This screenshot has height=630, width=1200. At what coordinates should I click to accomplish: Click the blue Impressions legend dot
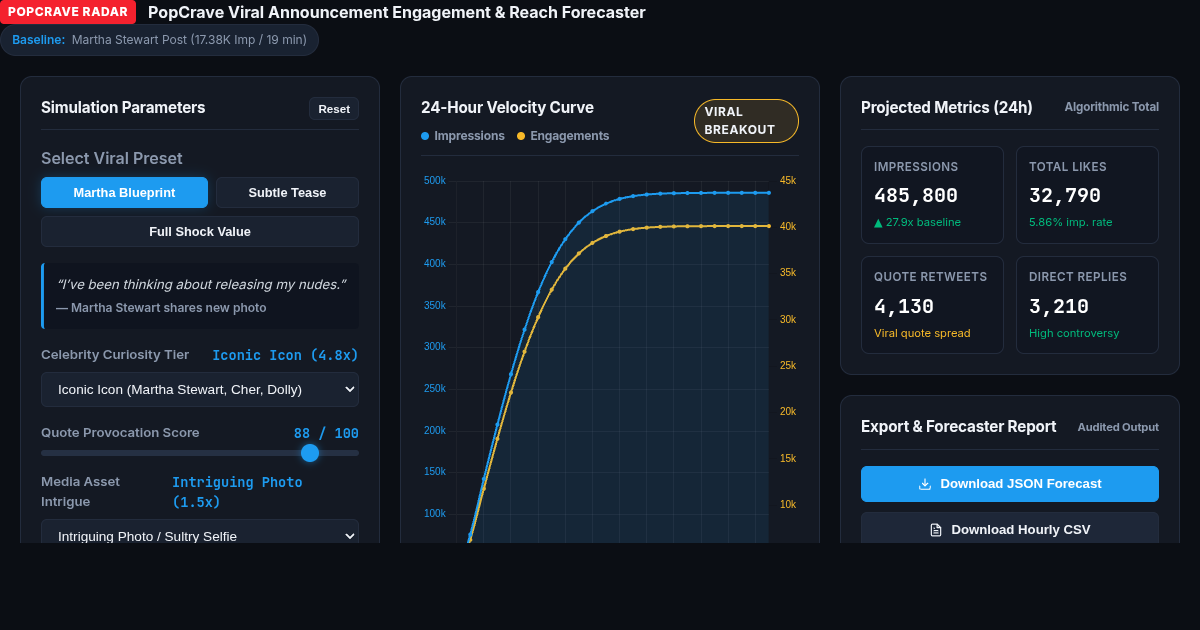425,136
